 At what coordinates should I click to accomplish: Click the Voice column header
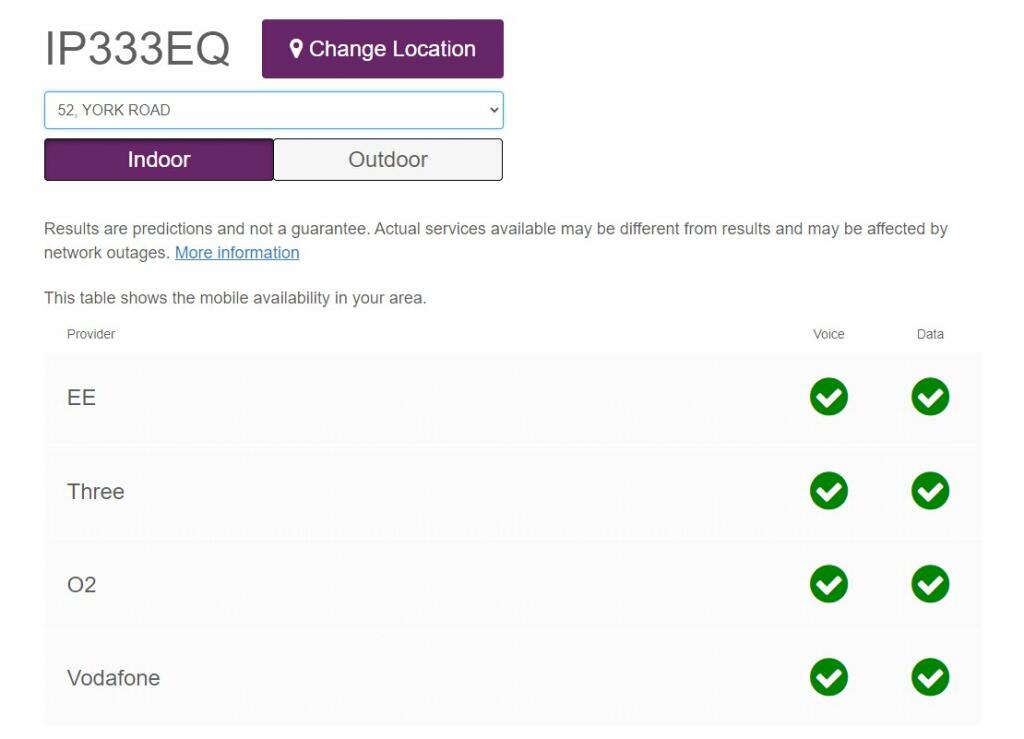point(828,334)
